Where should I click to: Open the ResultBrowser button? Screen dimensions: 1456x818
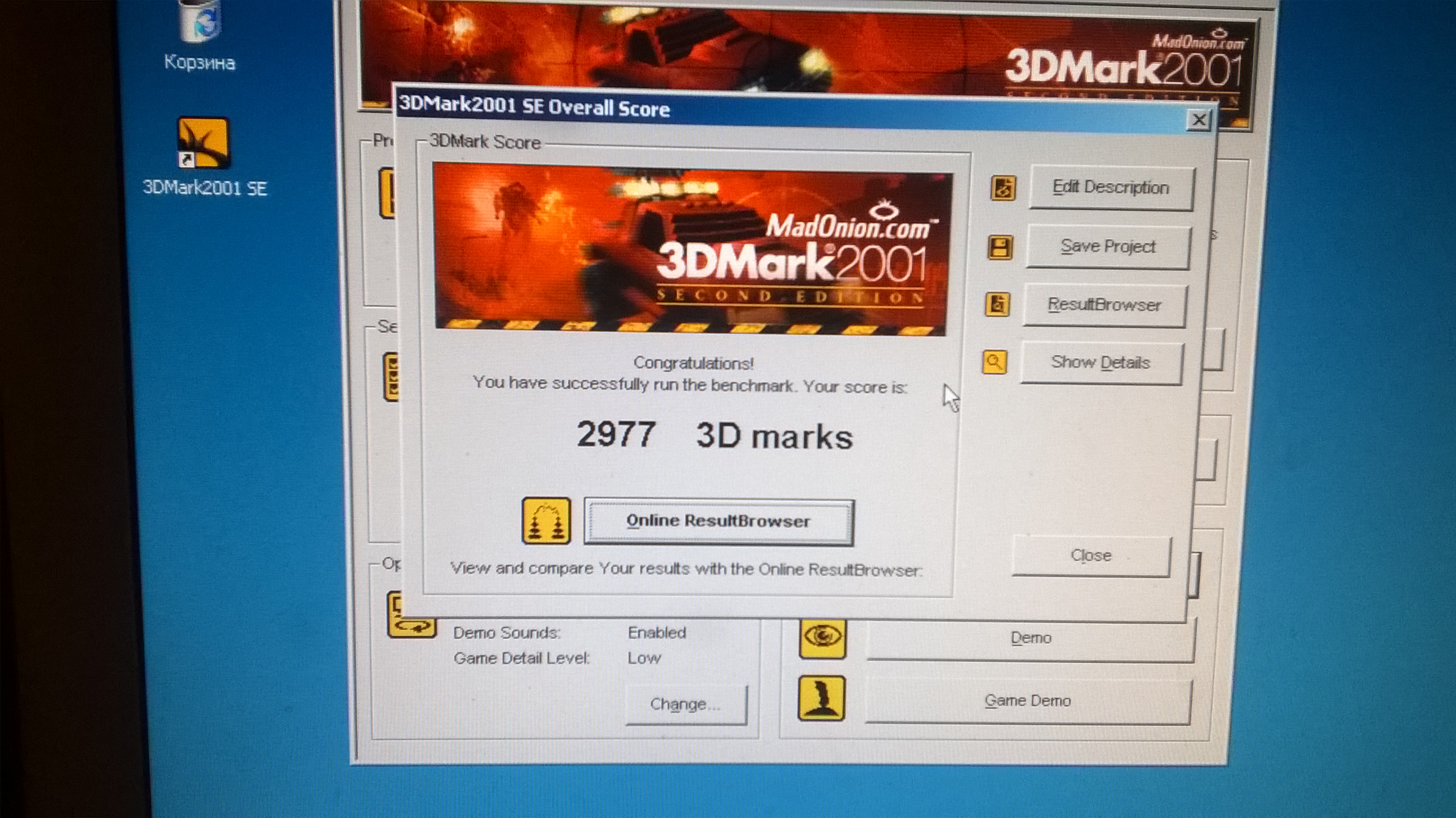pos(1104,305)
